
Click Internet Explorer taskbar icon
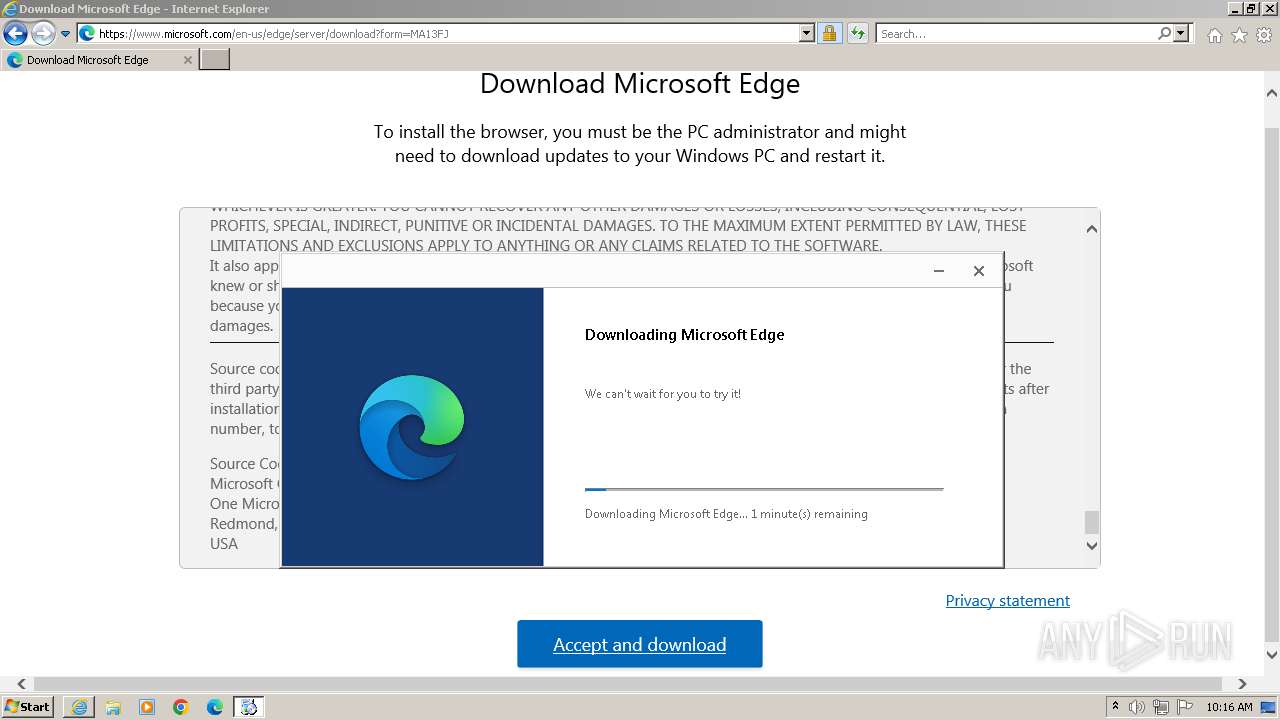(x=79, y=707)
